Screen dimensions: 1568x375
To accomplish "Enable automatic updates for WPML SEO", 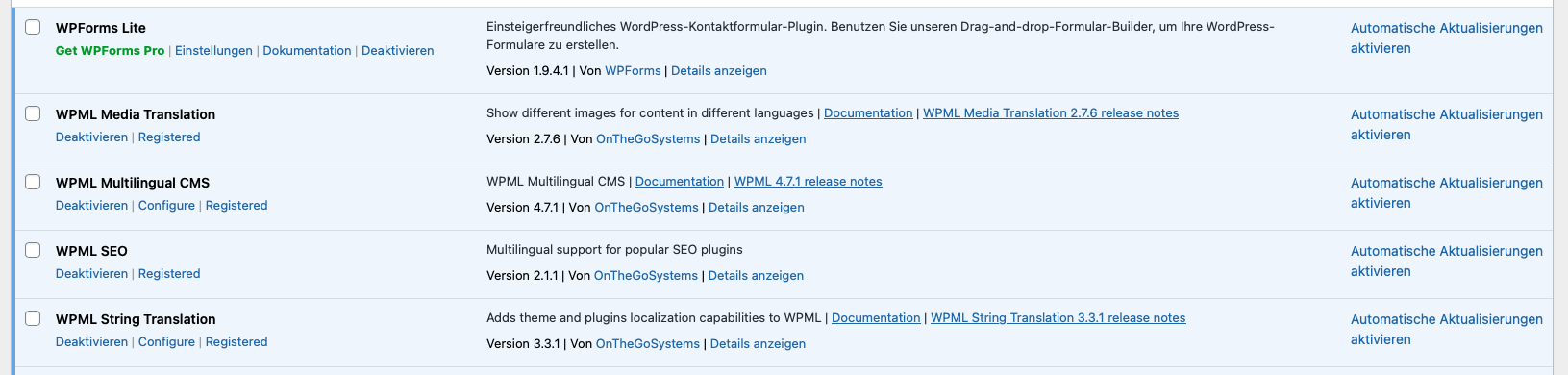I will (x=1446, y=261).
